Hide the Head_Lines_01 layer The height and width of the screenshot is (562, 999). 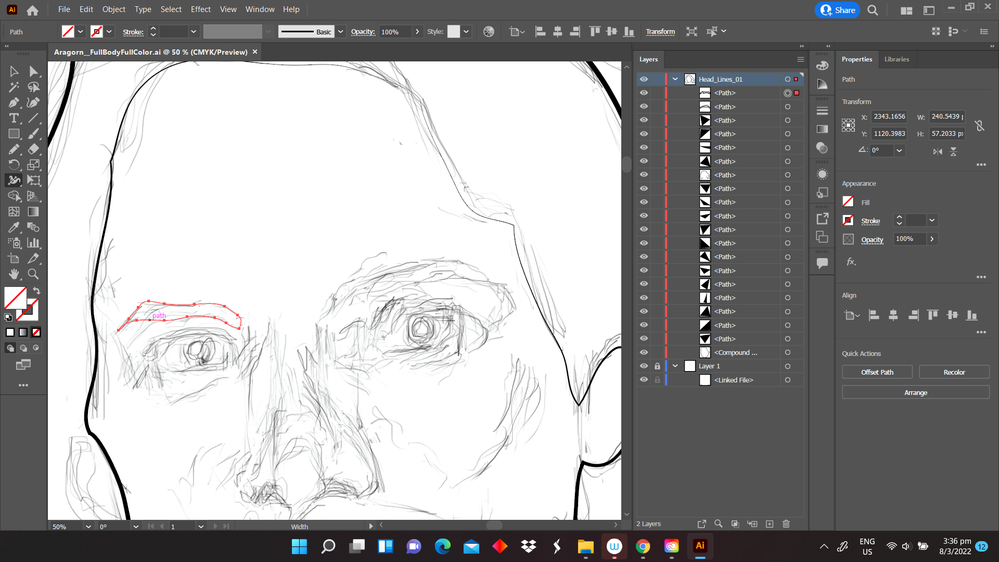point(644,79)
